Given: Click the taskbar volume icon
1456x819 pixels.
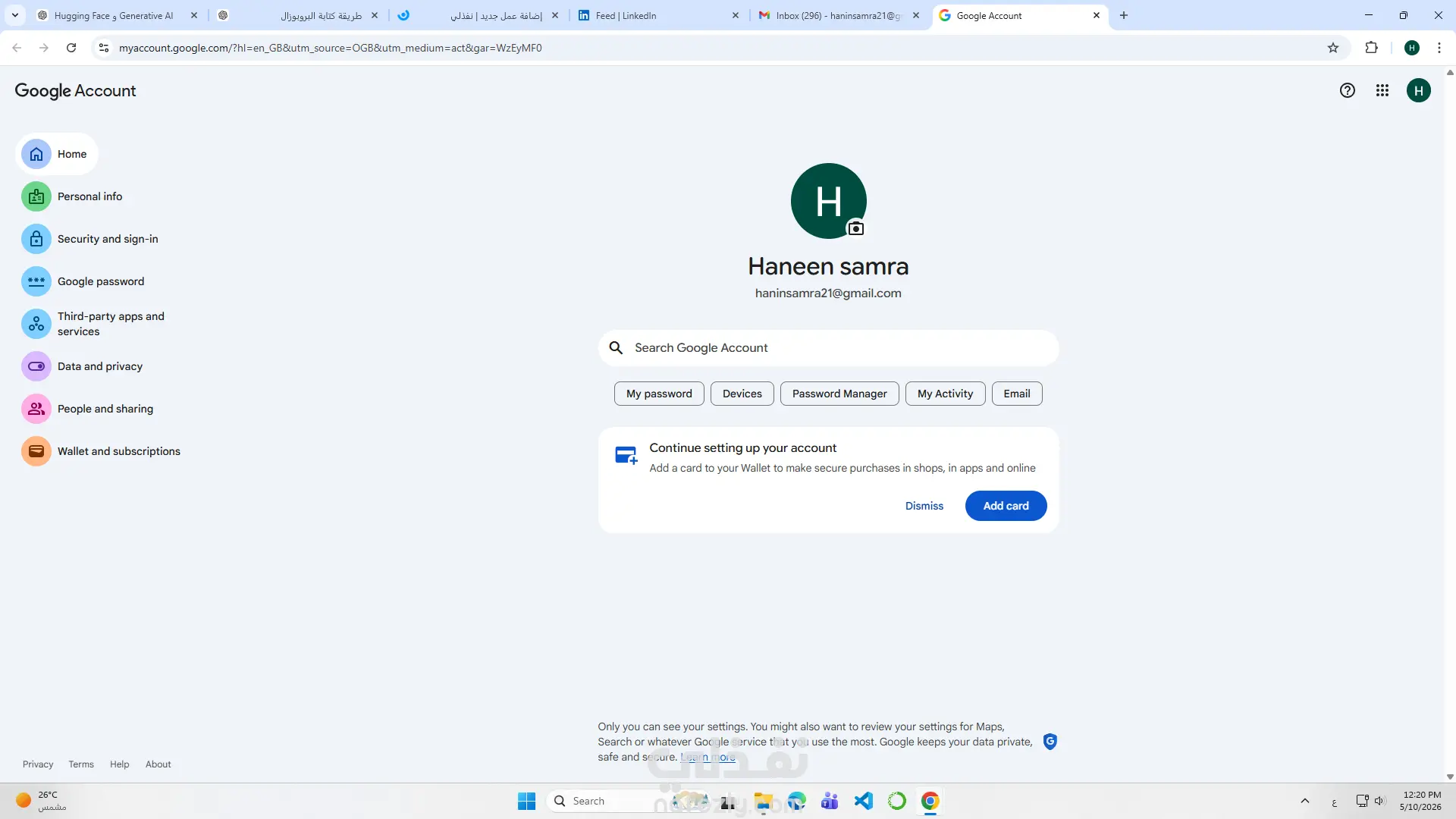Looking at the screenshot, I should pyautogui.click(x=1379, y=801).
